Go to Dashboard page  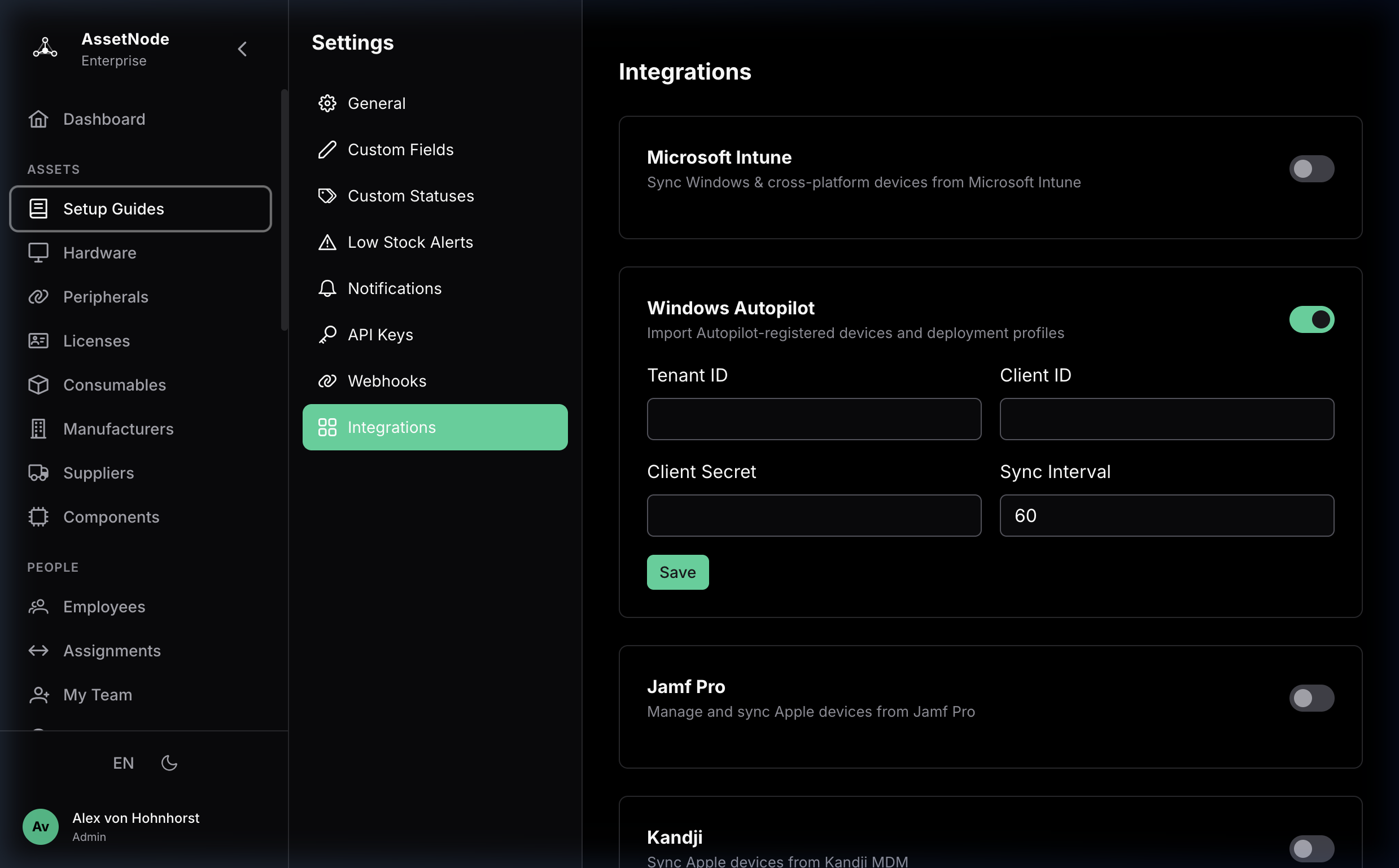[141, 119]
